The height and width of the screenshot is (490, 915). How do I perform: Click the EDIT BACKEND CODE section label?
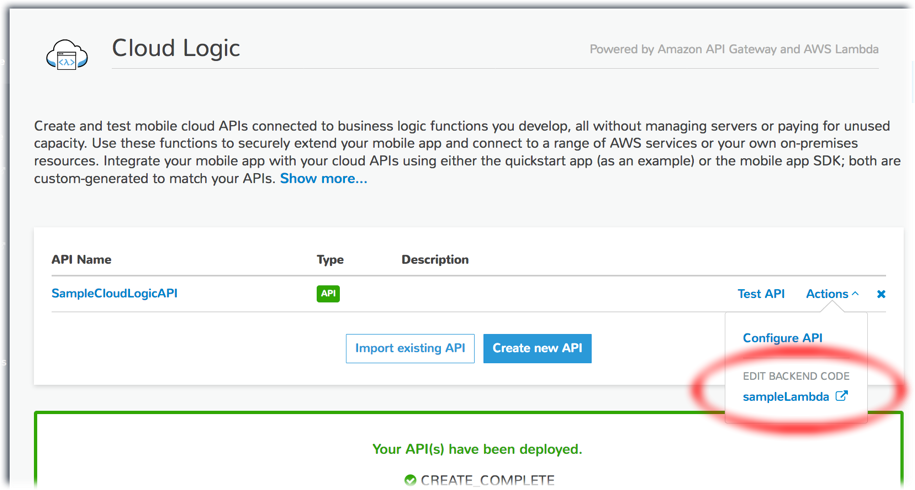[x=796, y=376]
